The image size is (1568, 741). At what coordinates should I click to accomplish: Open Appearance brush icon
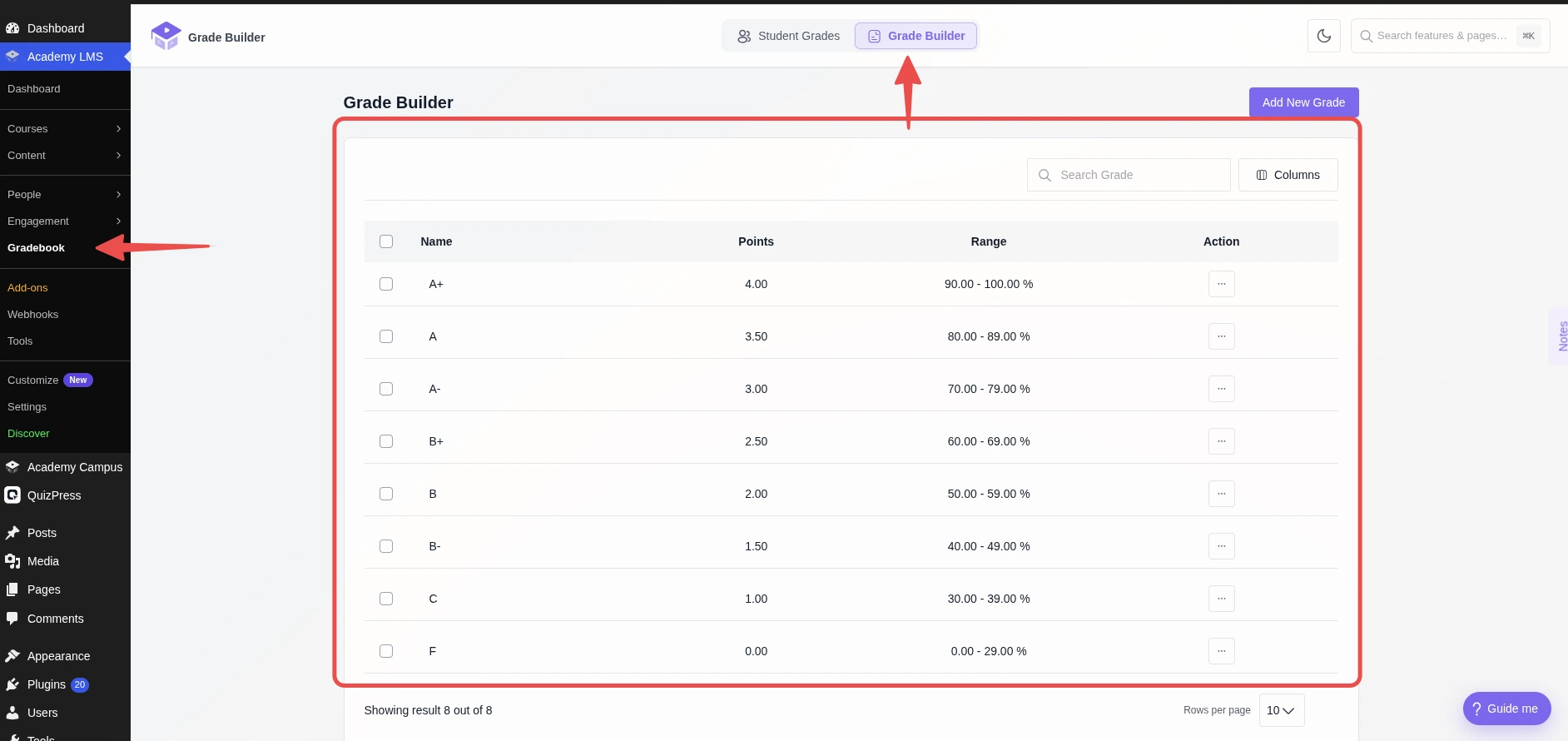pyautogui.click(x=12, y=656)
